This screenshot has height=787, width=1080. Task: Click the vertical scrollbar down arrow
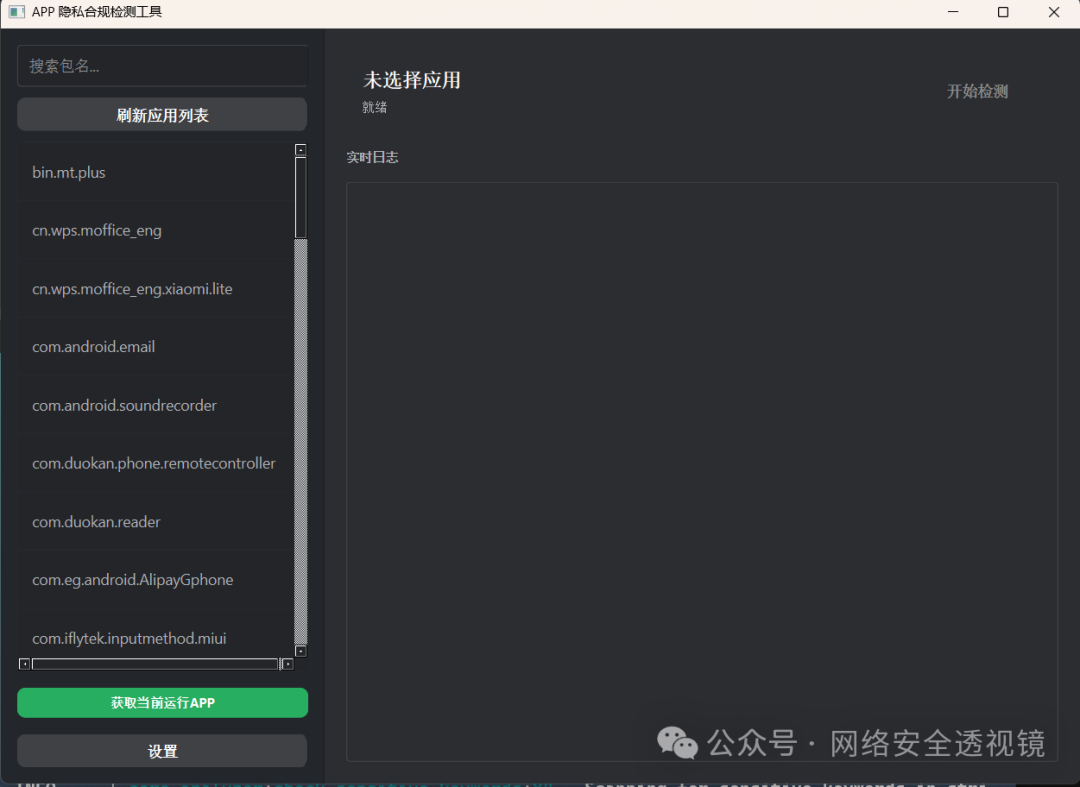pos(300,649)
